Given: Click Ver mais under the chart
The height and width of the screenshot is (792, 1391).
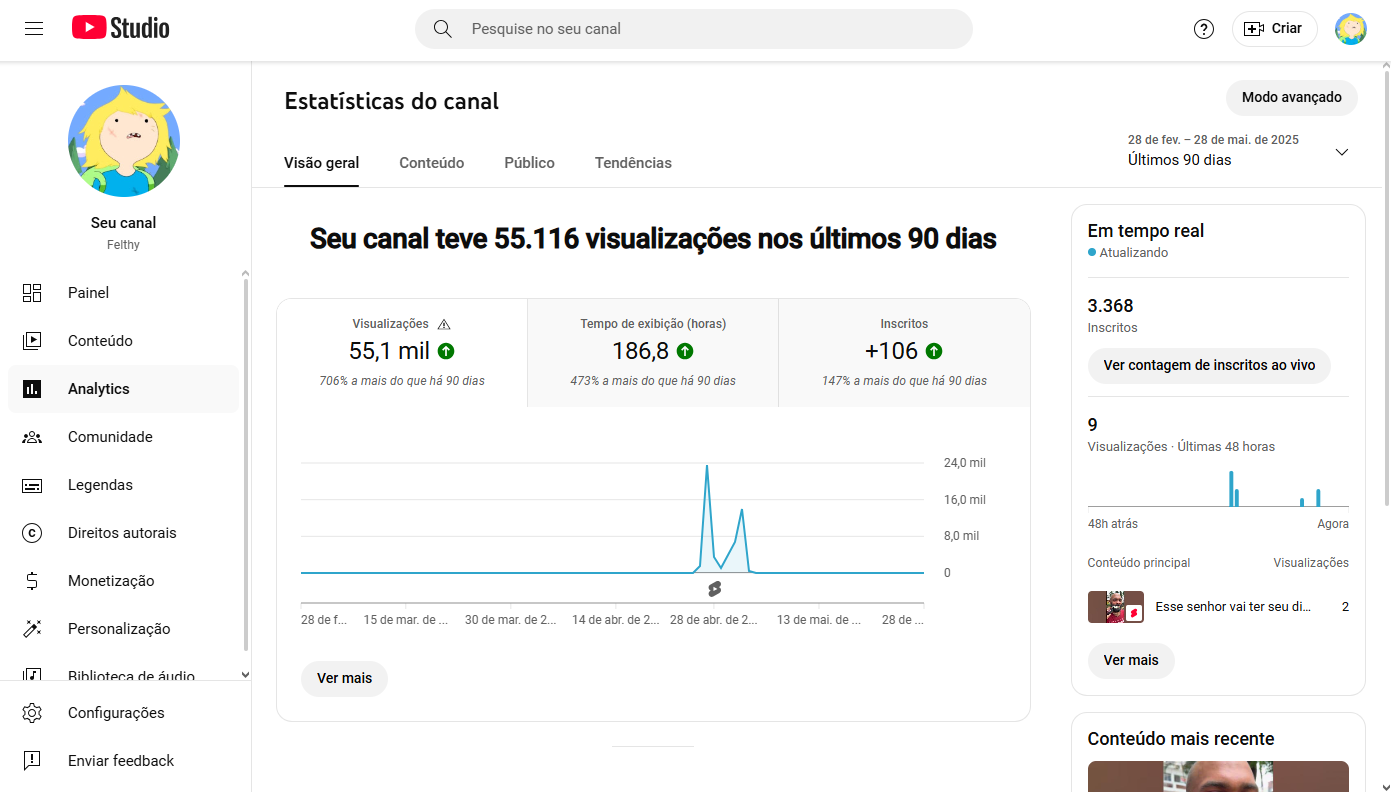Looking at the screenshot, I should (x=344, y=678).
